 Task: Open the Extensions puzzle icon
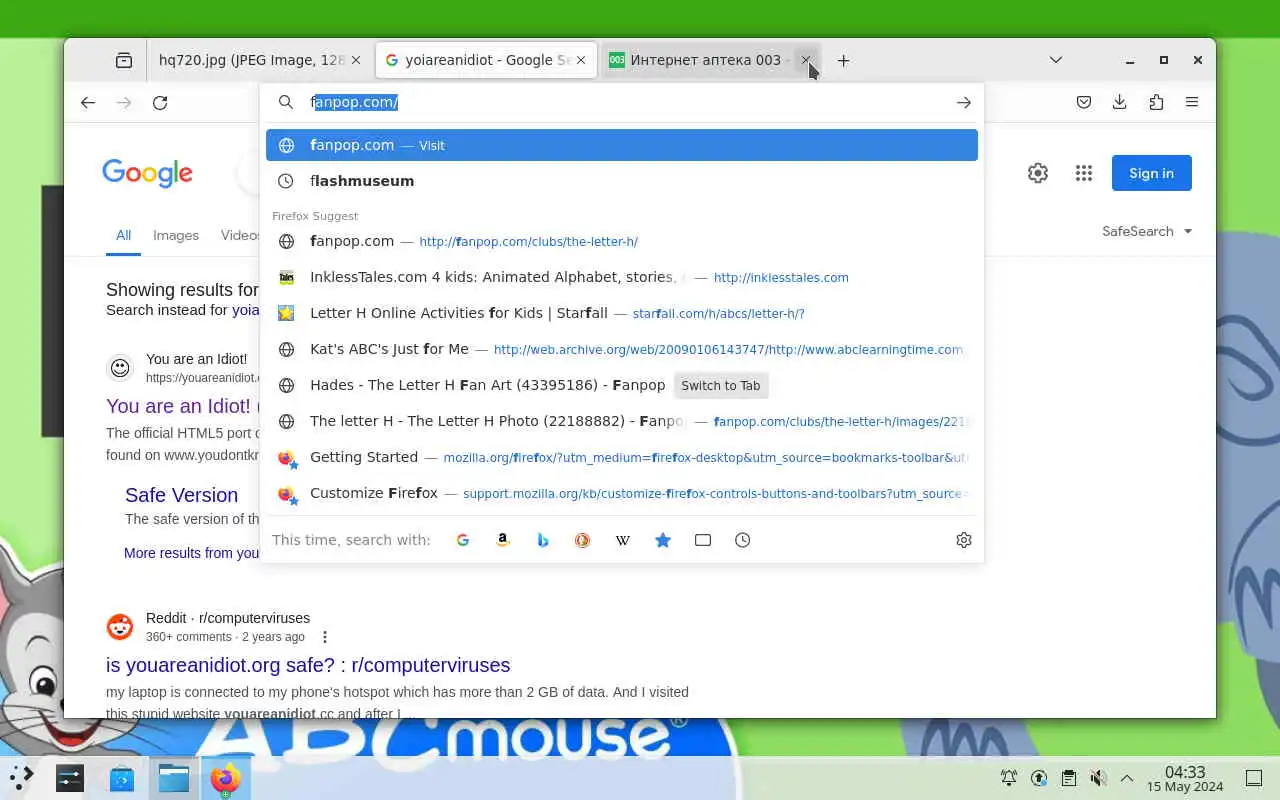pos(1156,102)
